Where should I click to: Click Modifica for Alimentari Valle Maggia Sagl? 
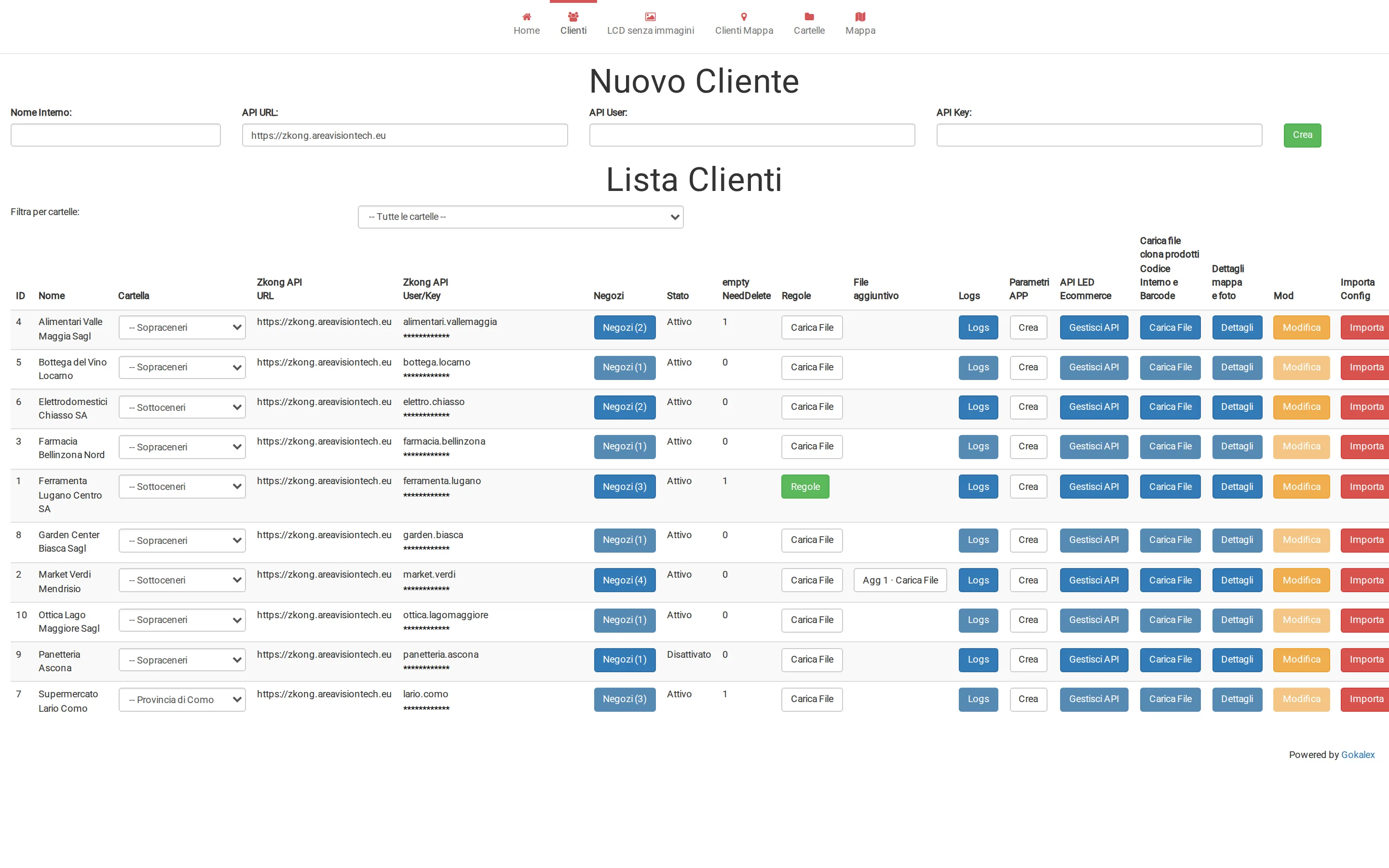(x=1301, y=327)
